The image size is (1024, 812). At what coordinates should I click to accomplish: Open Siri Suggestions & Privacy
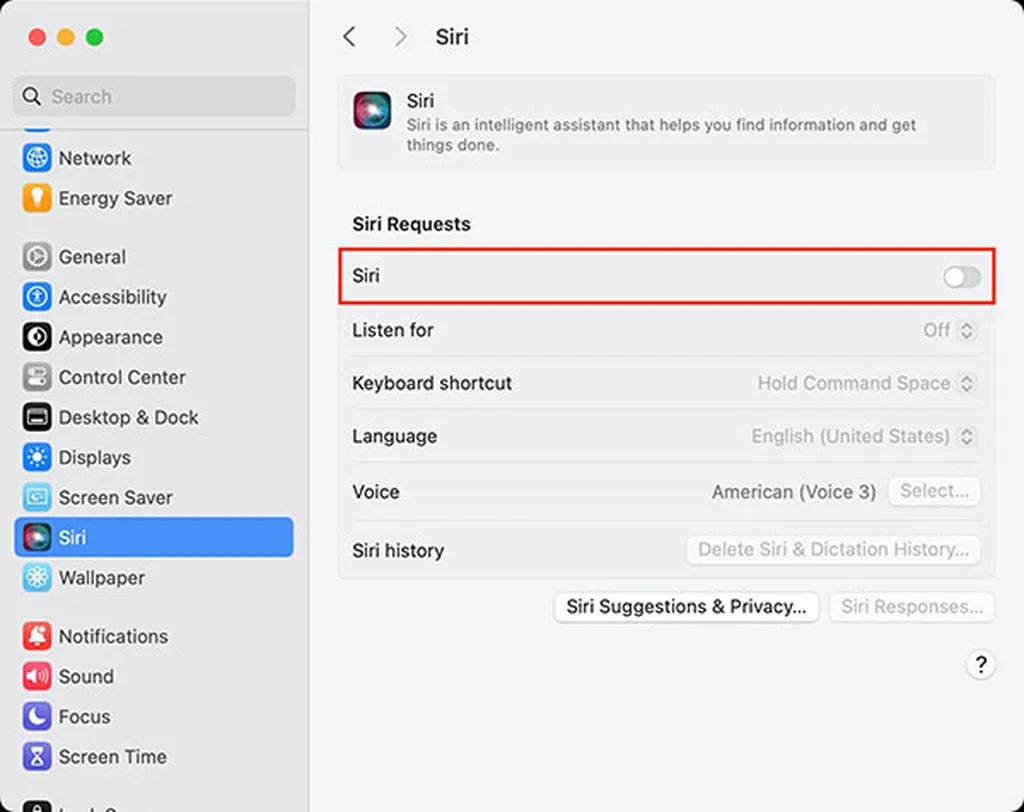coord(686,607)
